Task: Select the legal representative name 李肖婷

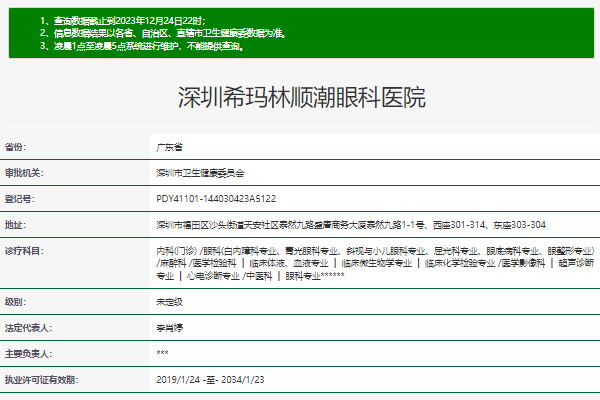Action: 170,328
